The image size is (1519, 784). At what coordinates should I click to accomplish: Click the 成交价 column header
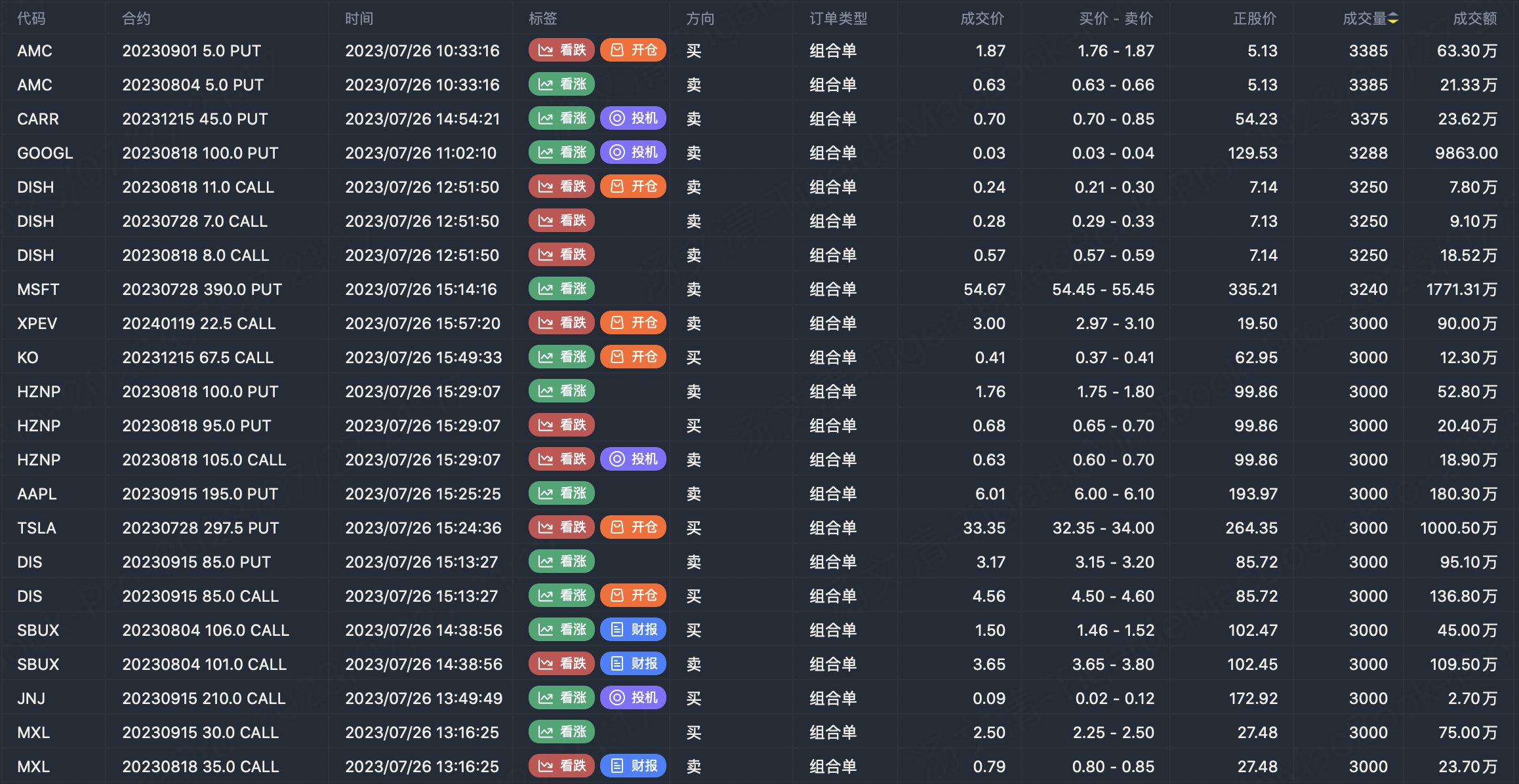point(982,19)
